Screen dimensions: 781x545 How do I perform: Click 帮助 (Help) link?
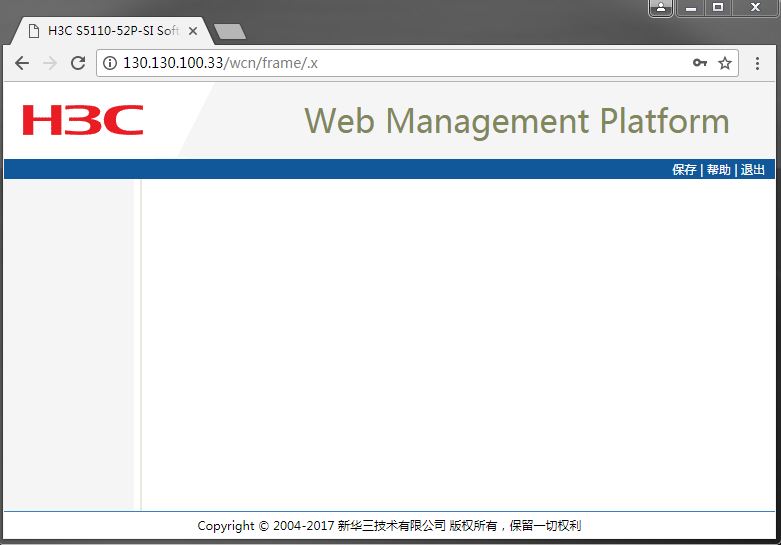(x=718, y=170)
